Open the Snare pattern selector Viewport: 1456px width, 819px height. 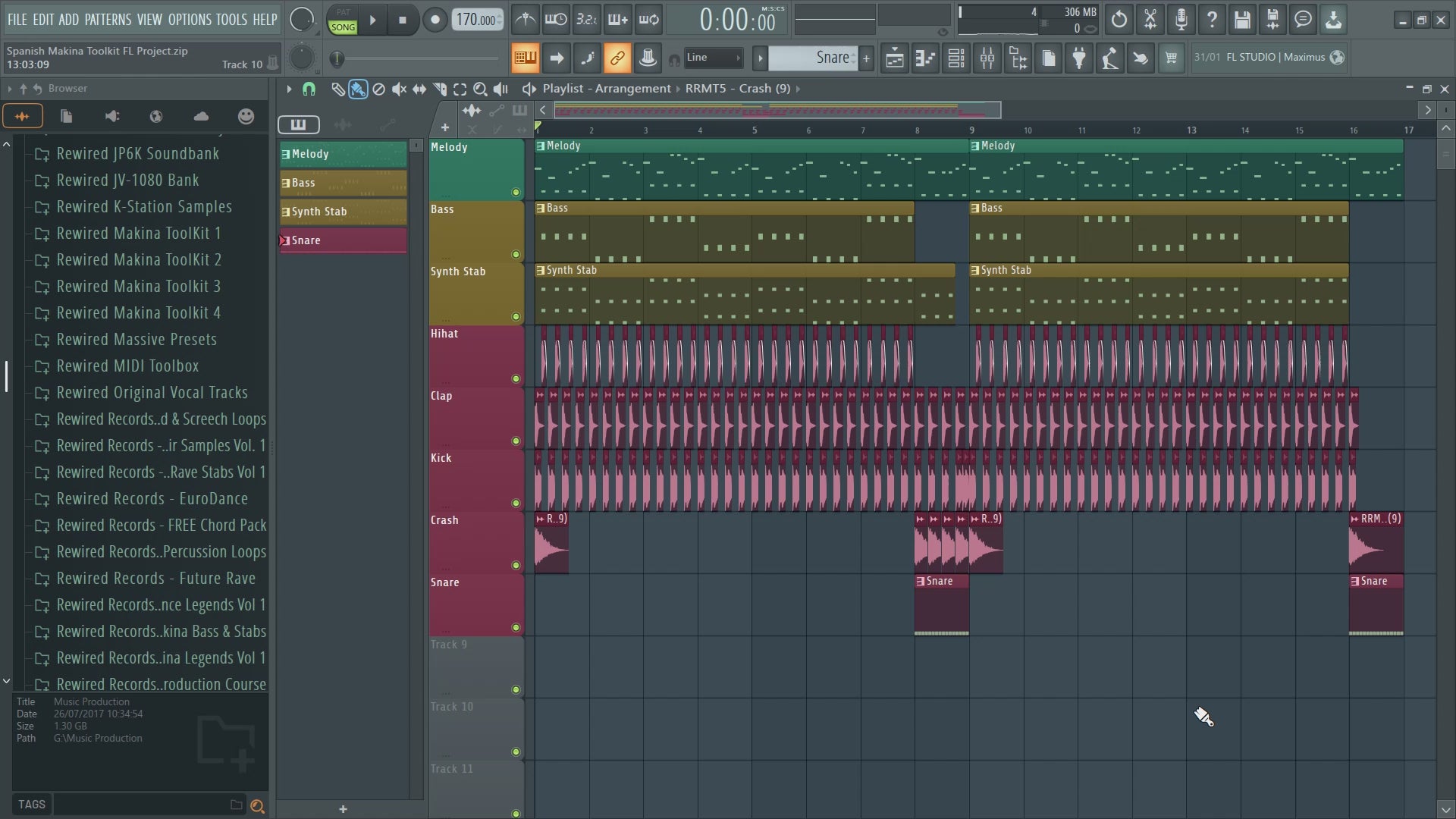click(815, 58)
